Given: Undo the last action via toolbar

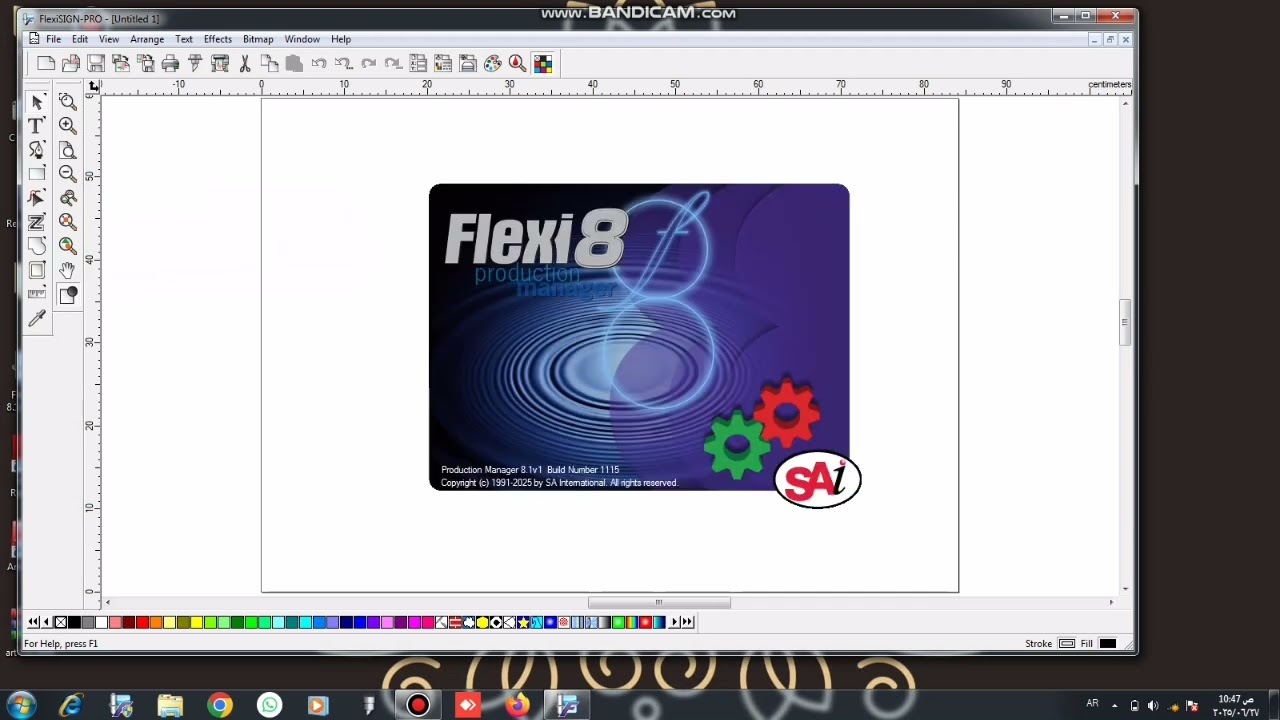Looking at the screenshot, I should (319, 64).
